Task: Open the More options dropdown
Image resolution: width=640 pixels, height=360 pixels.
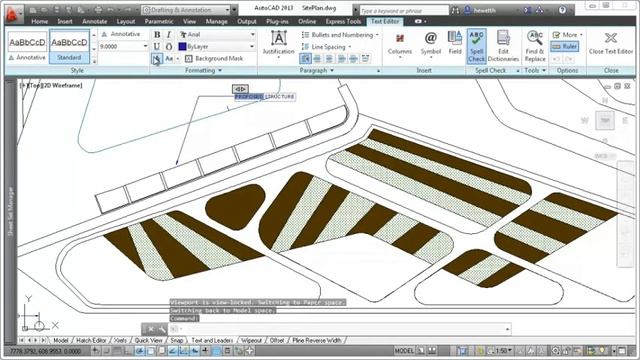Action: (x=567, y=35)
